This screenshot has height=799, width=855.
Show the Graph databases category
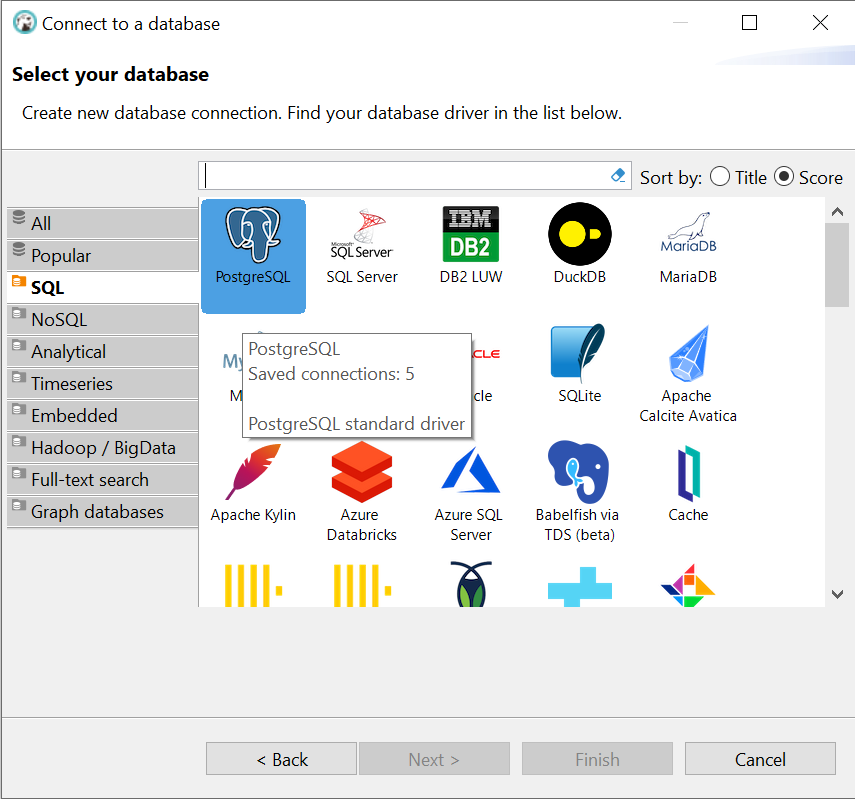point(103,512)
